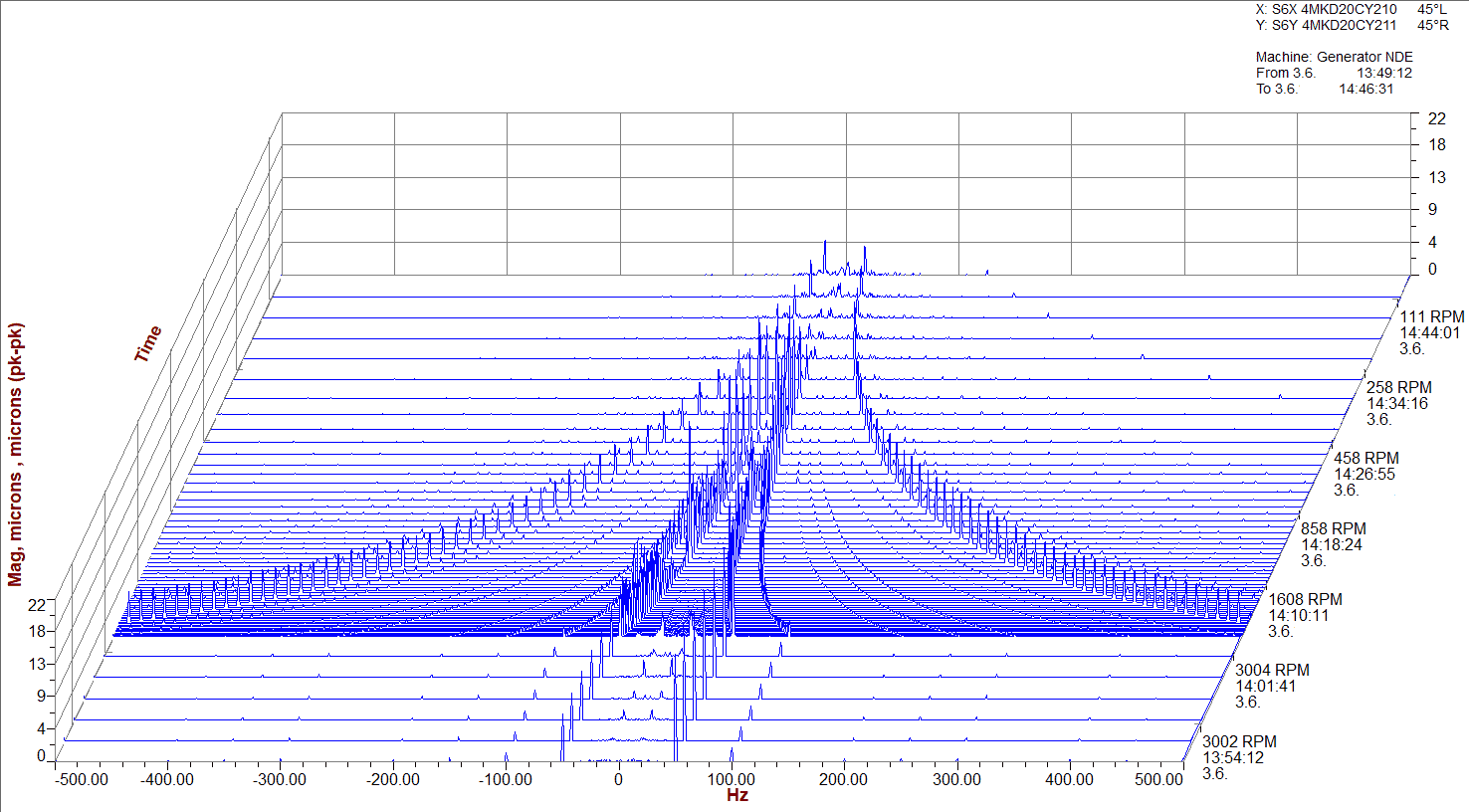The height and width of the screenshot is (812, 1469).
Task: Click the '45°L' probe angle label
Action: 1432,9
